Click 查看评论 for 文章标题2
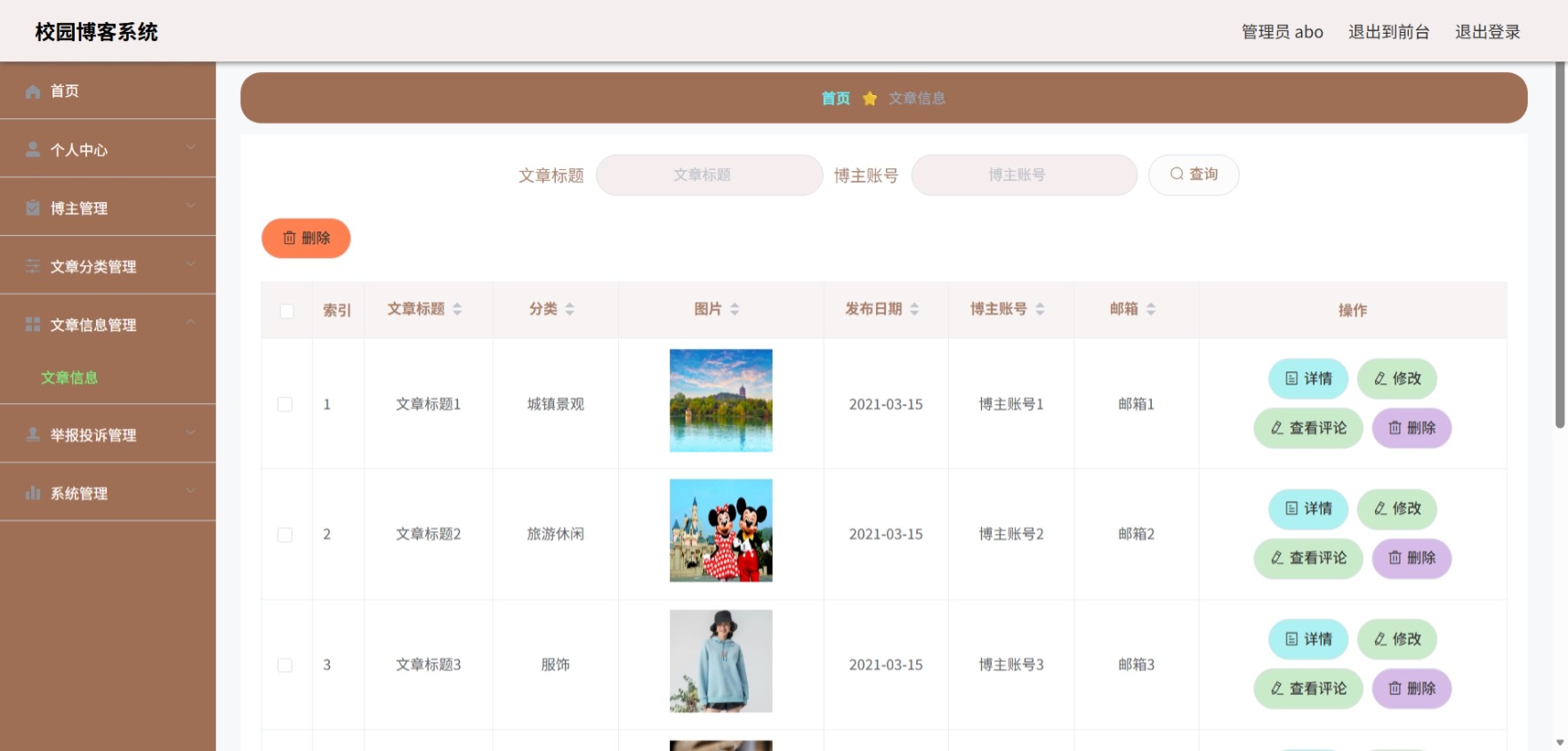The height and width of the screenshot is (751, 1568). (x=1308, y=558)
